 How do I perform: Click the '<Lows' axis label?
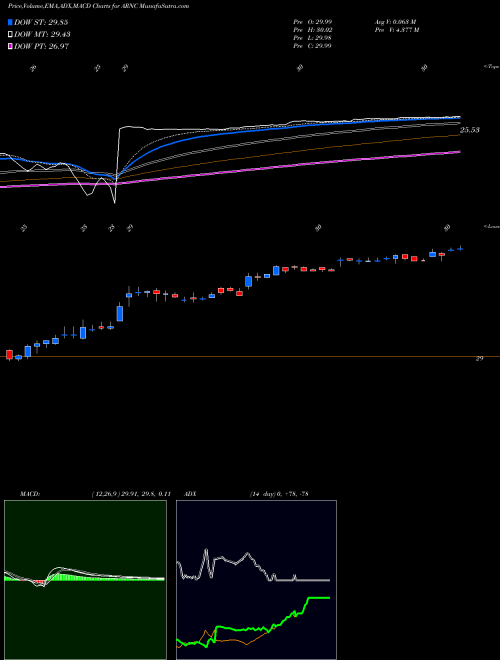tap(492, 226)
